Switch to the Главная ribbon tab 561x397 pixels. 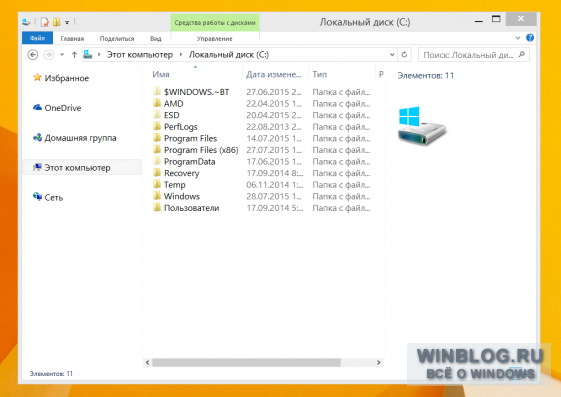tap(72, 38)
